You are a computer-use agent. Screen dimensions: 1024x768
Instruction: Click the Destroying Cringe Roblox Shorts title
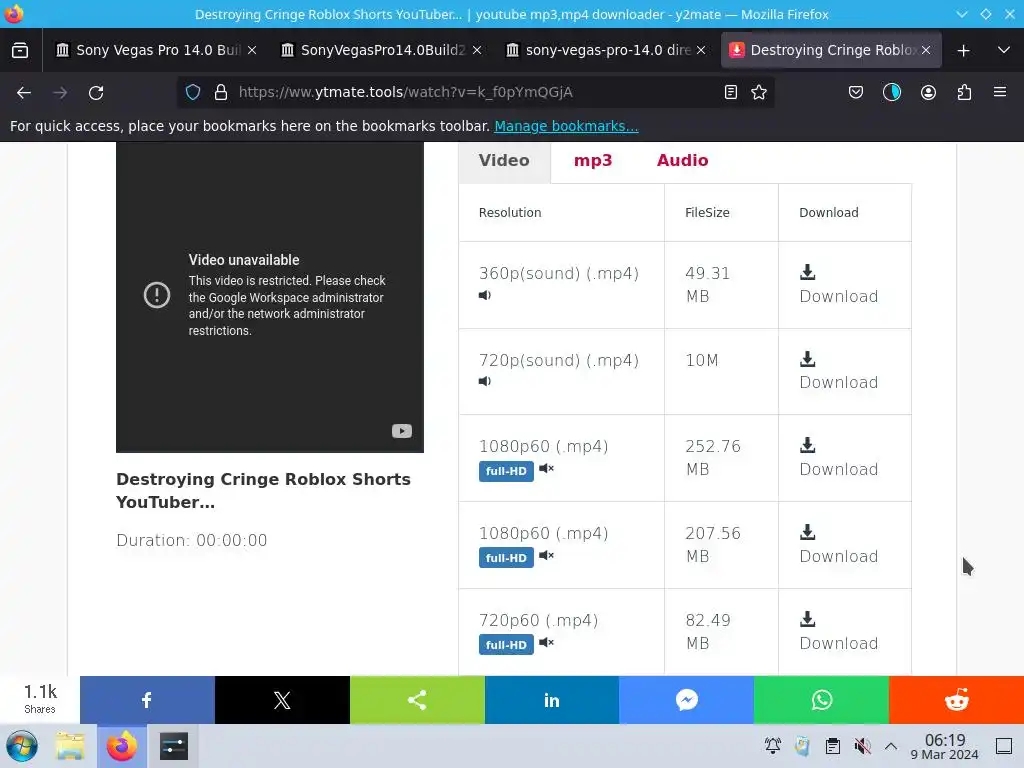(x=263, y=490)
